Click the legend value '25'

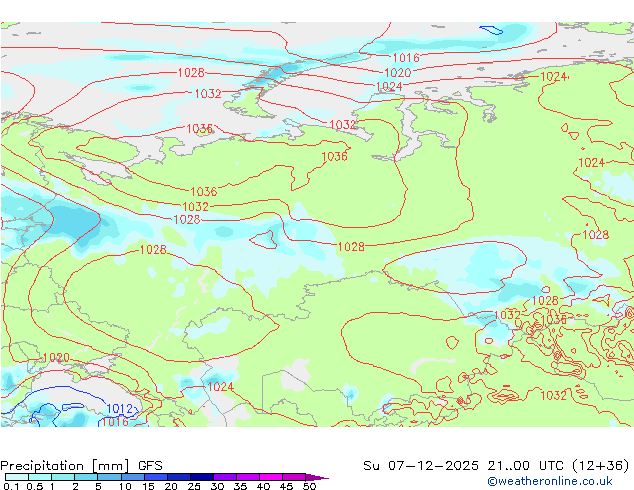[194, 486]
